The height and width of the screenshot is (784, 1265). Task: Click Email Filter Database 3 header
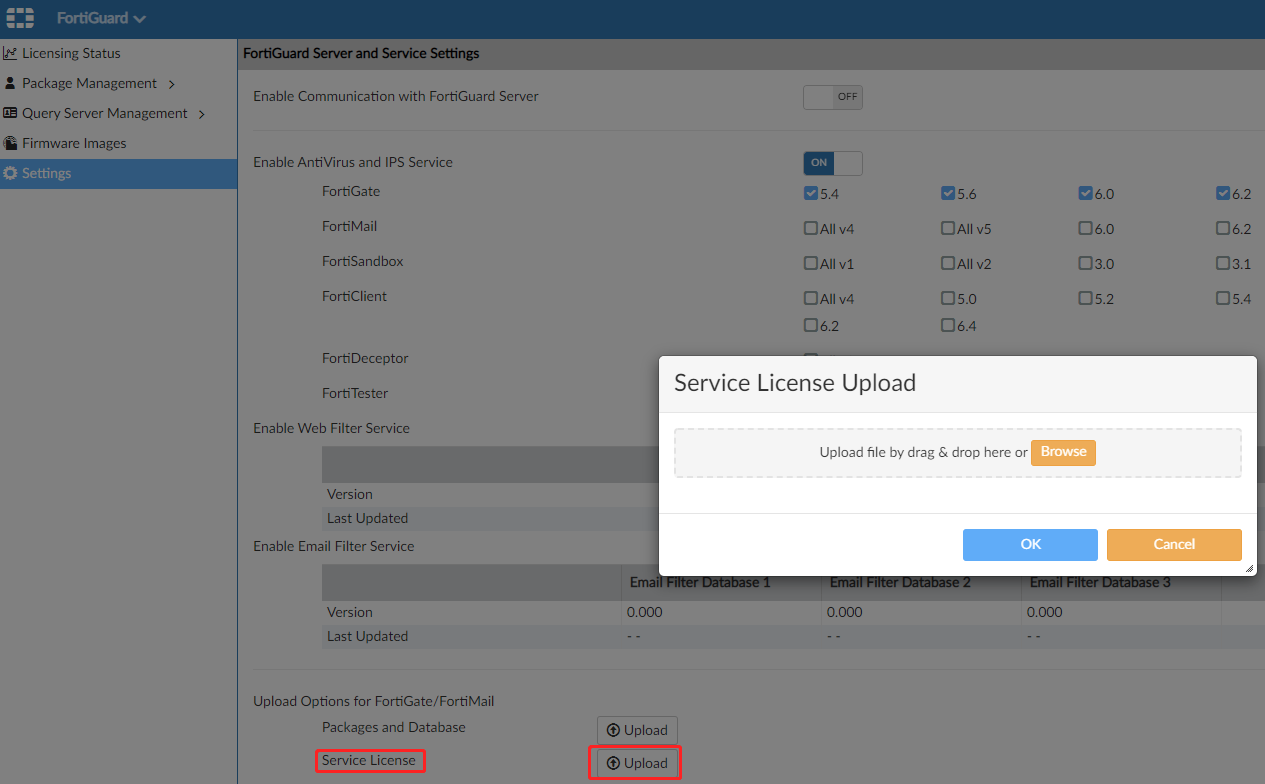click(1100, 582)
